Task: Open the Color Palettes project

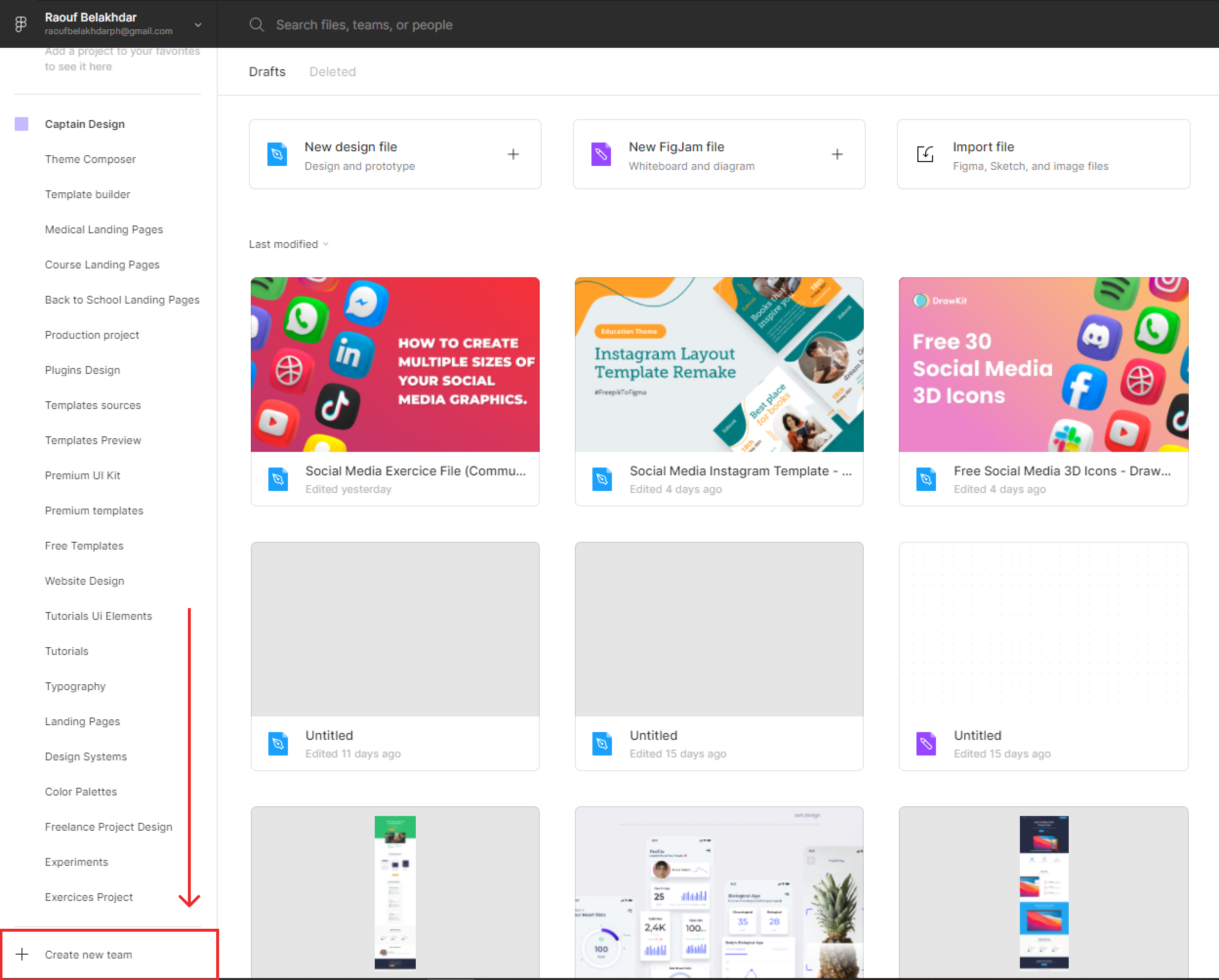Action: pyautogui.click(x=81, y=791)
